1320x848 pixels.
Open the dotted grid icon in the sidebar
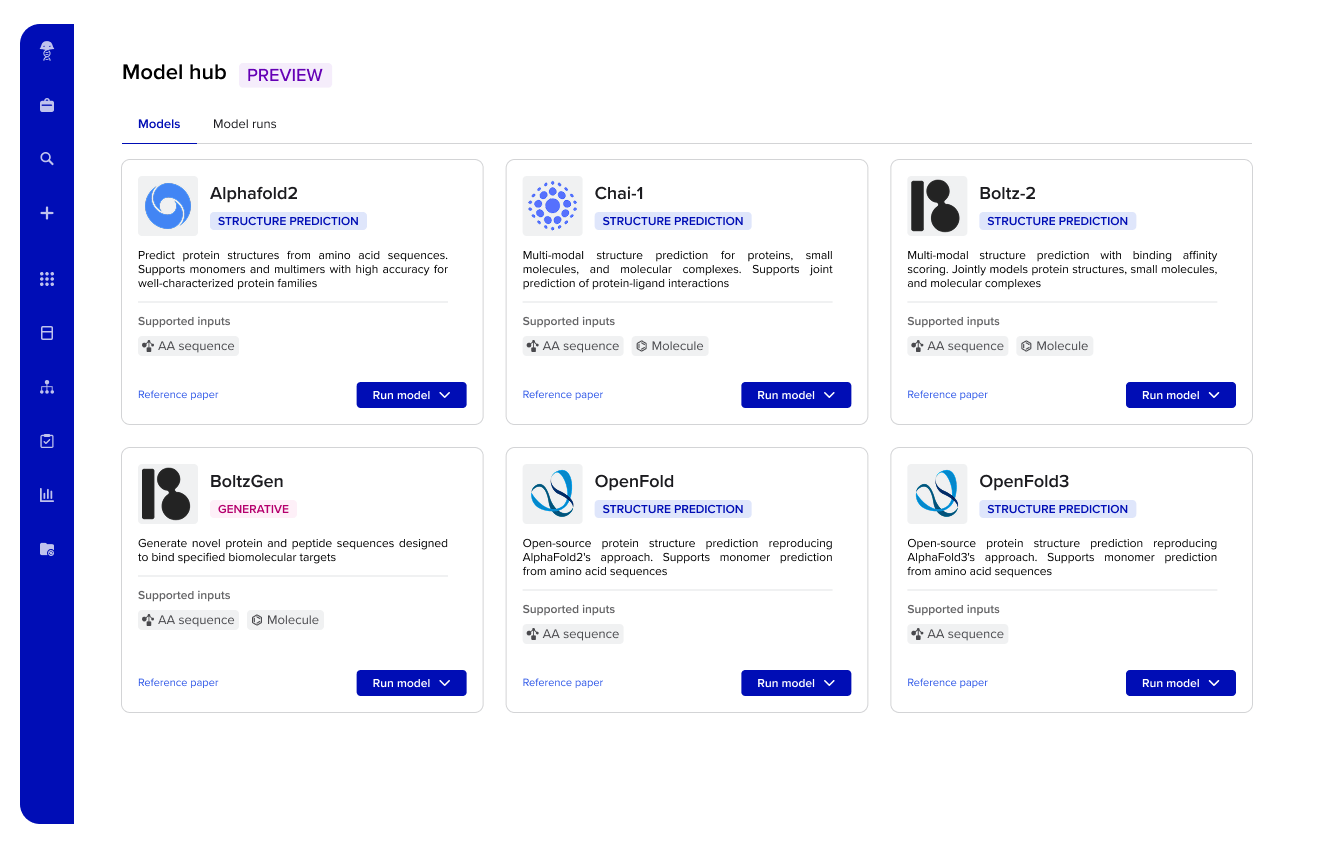(x=47, y=279)
